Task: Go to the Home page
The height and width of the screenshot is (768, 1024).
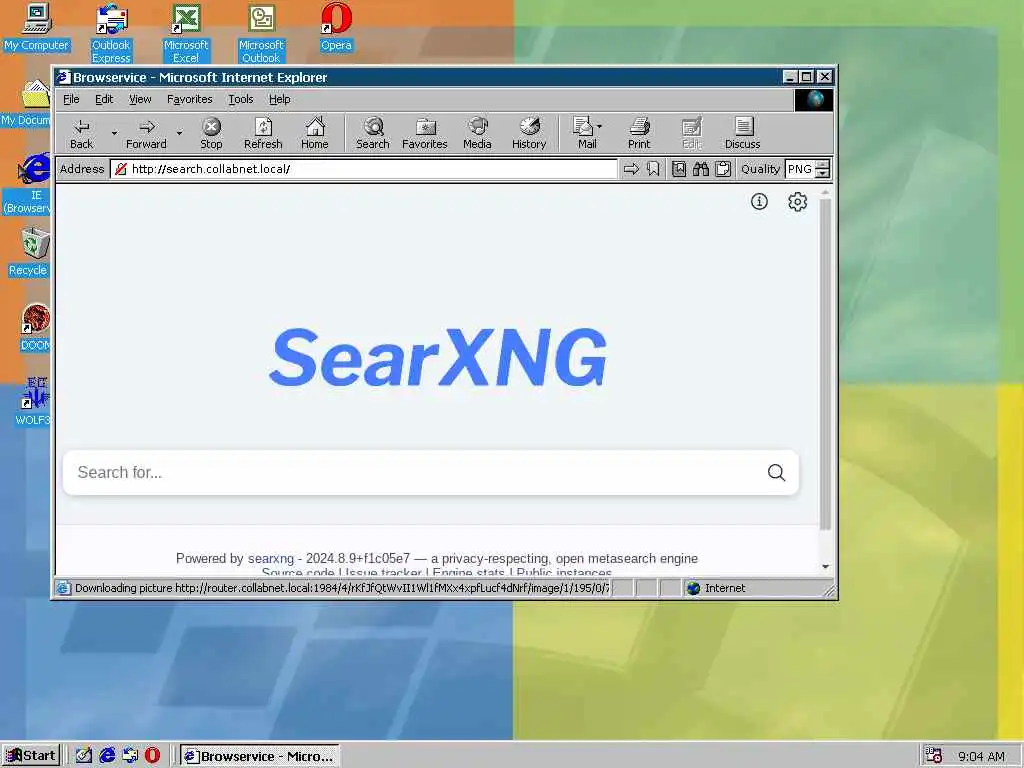Action: (315, 133)
